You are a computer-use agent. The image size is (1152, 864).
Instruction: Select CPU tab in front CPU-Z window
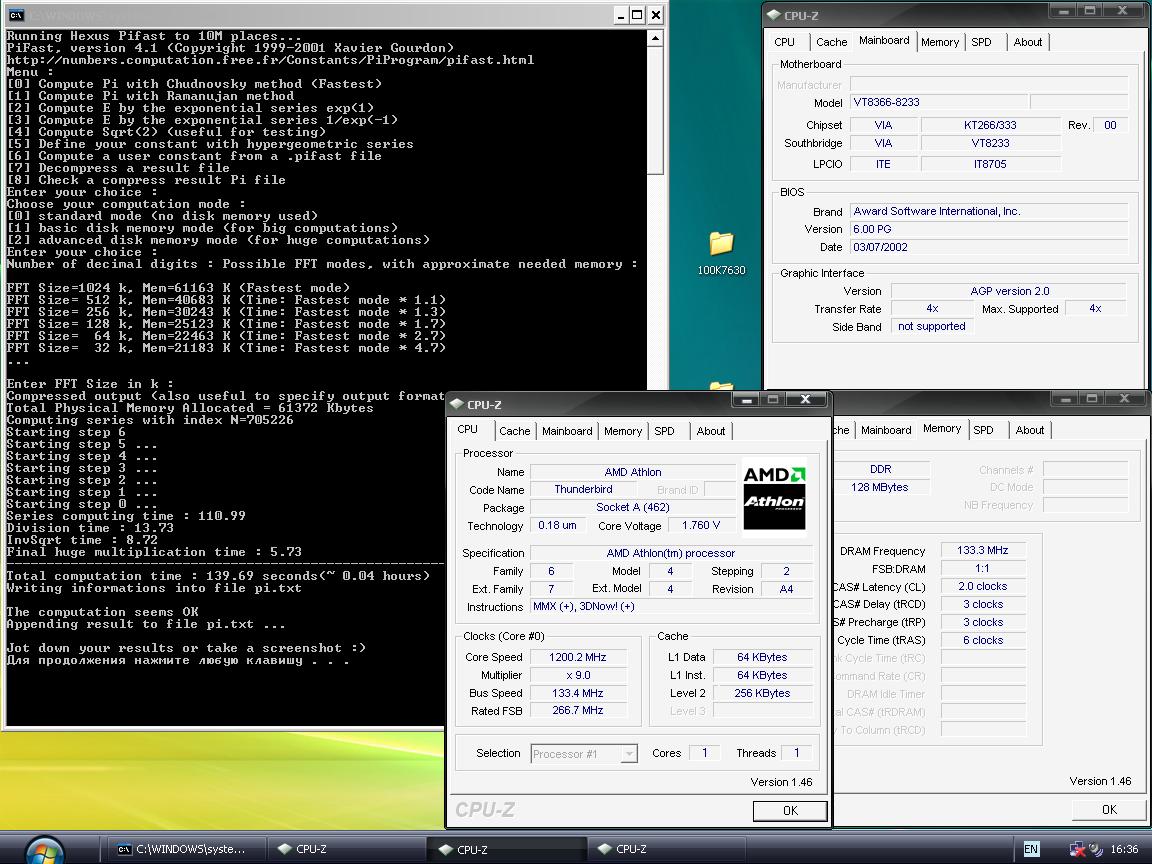pyautogui.click(x=468, y=430)
